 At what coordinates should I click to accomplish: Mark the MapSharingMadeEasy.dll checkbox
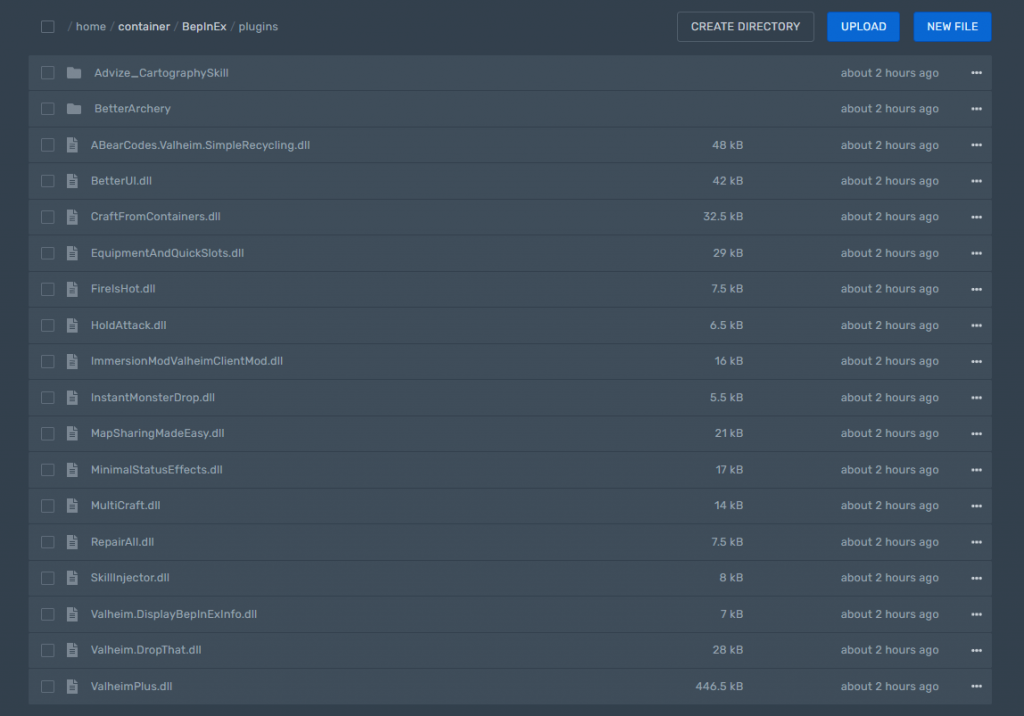tap(48, 433)
